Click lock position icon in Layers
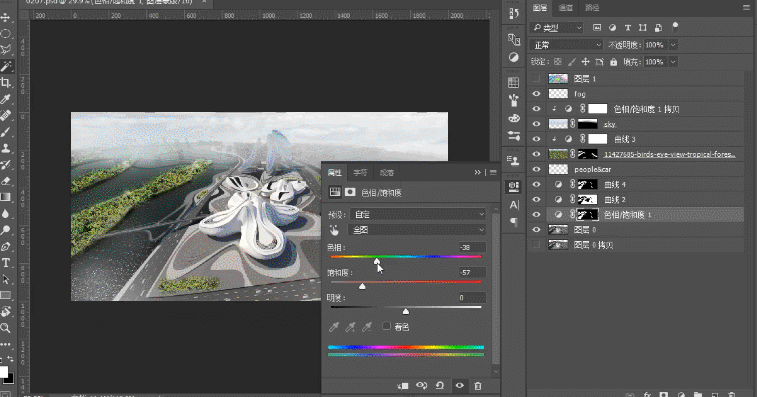This screenshot has width=757, height=397. (585, 62)
